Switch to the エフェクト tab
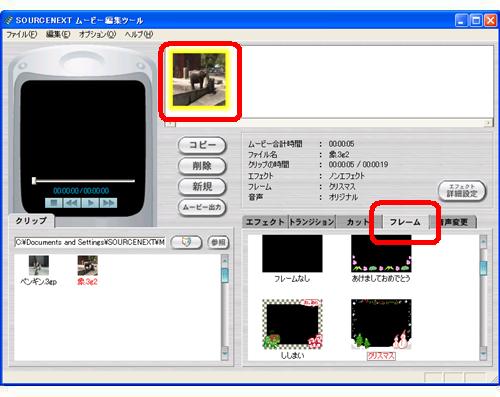The image size is (500, 397). click(x=265, y=222)
